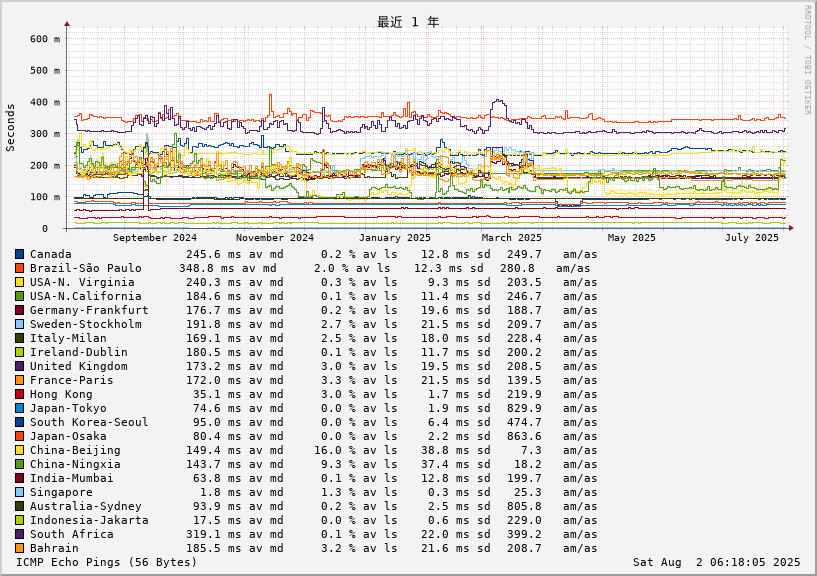
Task: Click the "500 m" y-axis tick label
Action: pos(45,71)
